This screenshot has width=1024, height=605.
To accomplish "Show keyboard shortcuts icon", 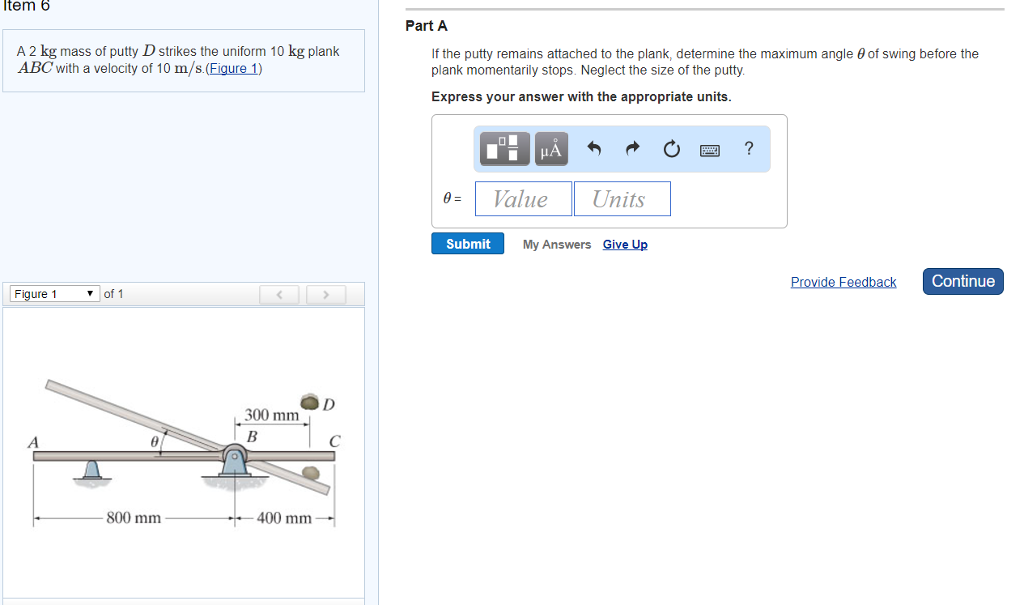I will (710, 150).
